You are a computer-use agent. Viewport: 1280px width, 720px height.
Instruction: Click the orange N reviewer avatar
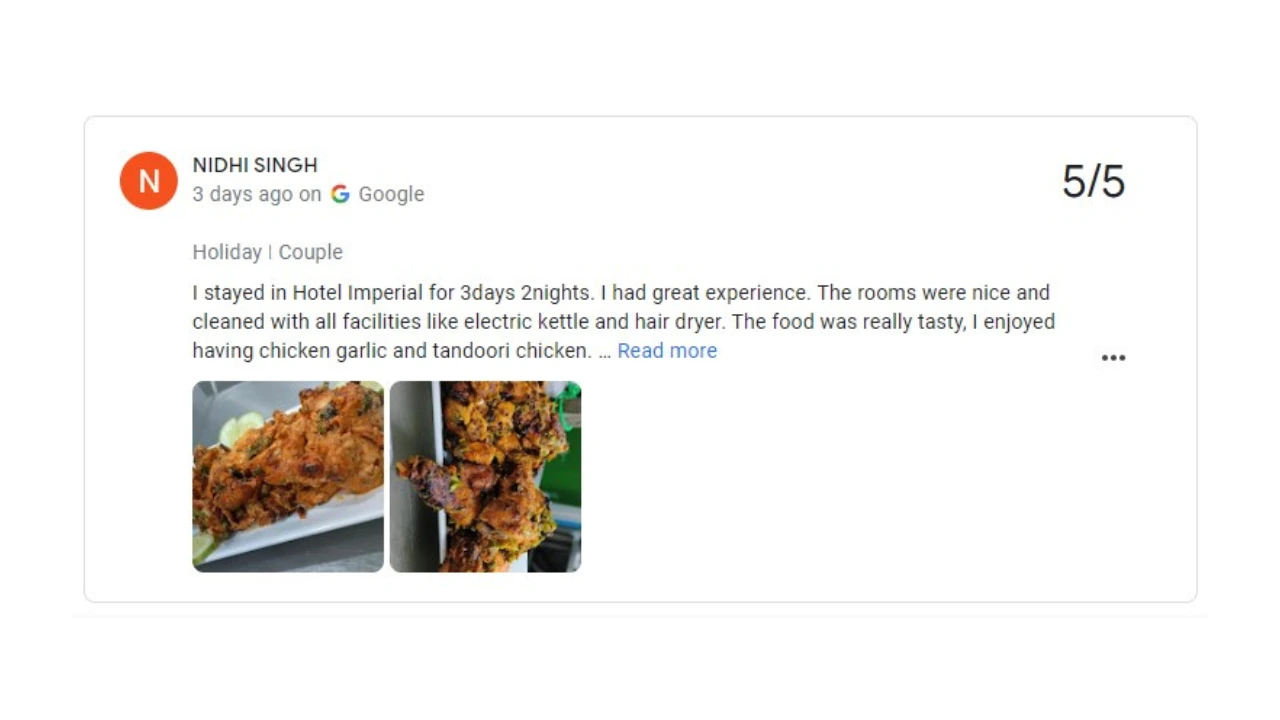pyautogui.click(x=148, y=181)
